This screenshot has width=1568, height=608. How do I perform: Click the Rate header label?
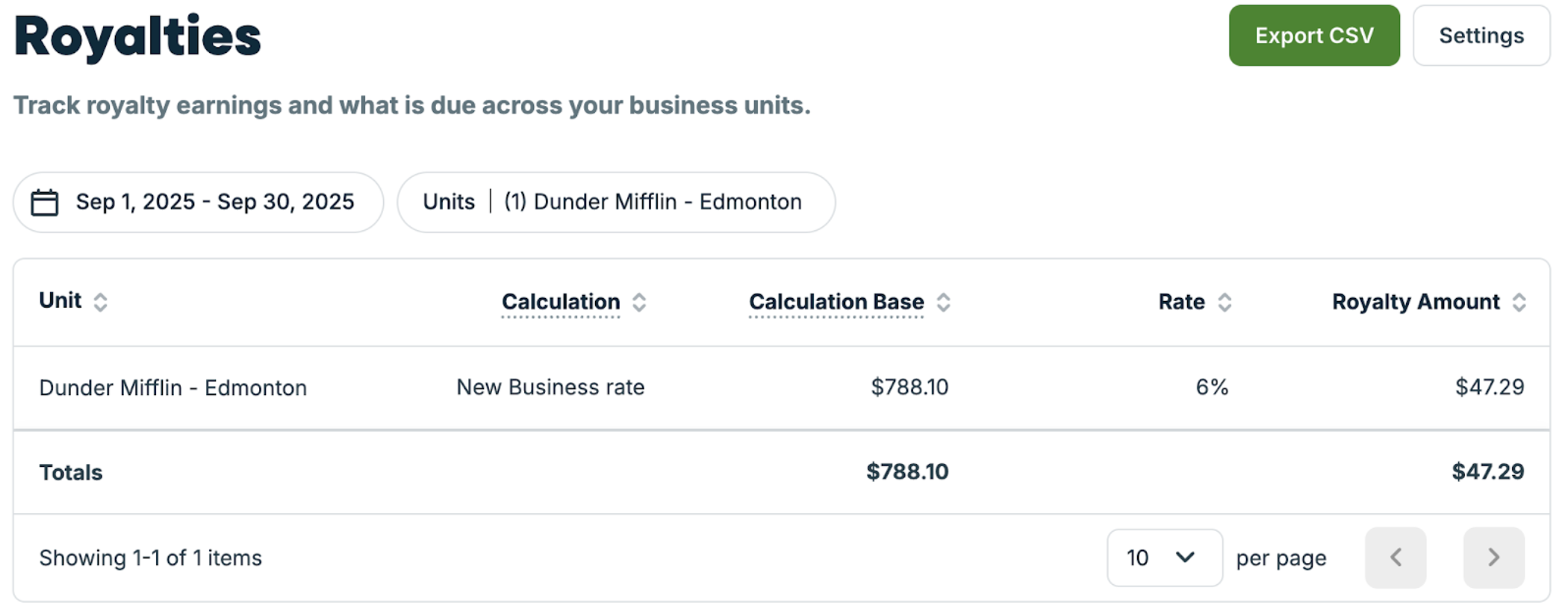pyautogui.click(x=1181, y=302)
